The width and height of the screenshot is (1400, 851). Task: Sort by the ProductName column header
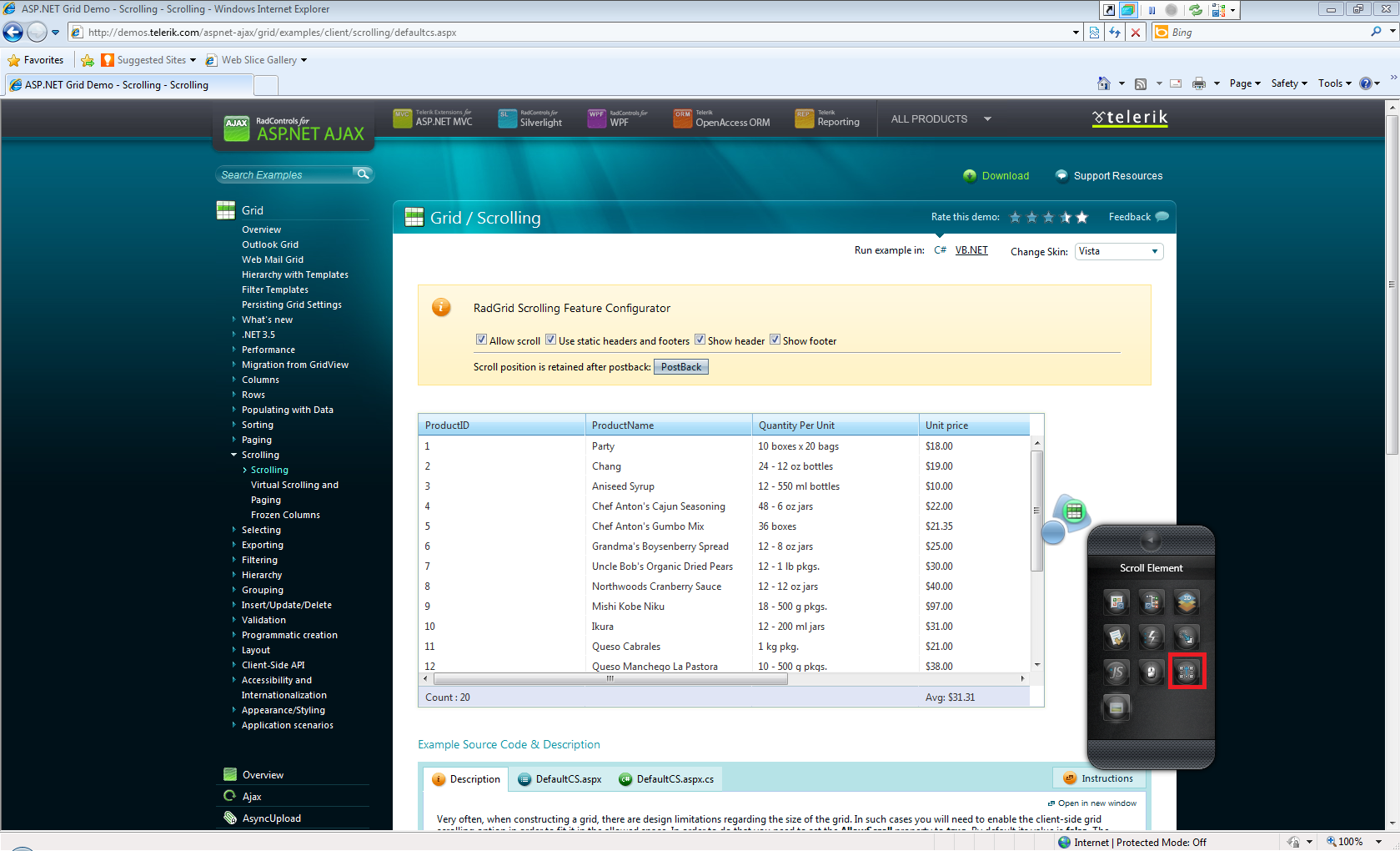coord(669,425)
